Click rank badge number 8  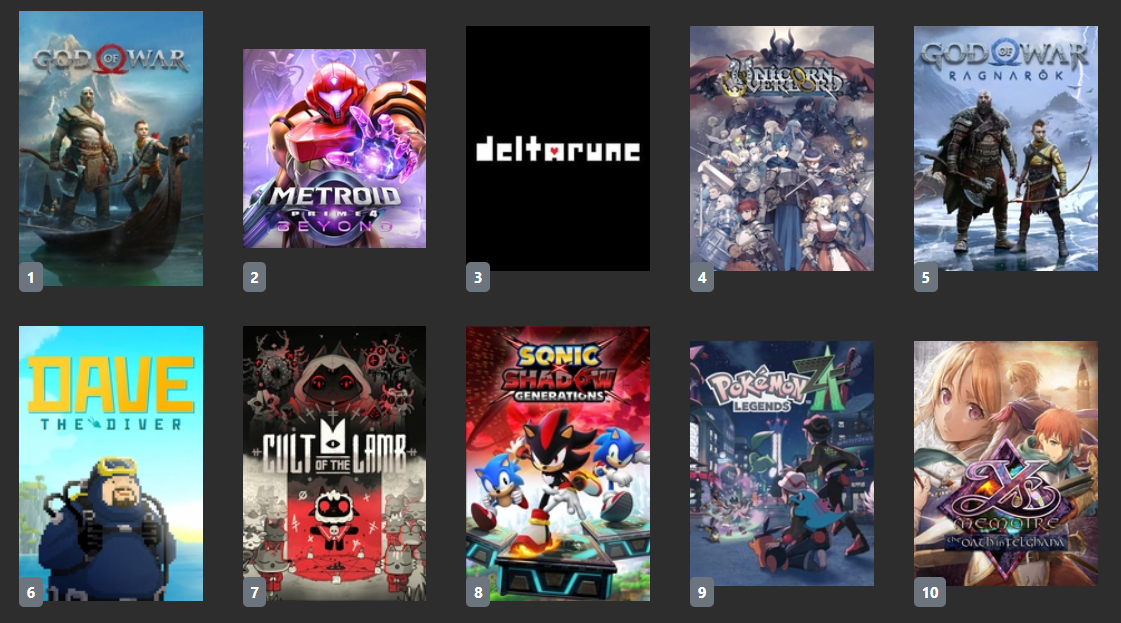point(478,592)
